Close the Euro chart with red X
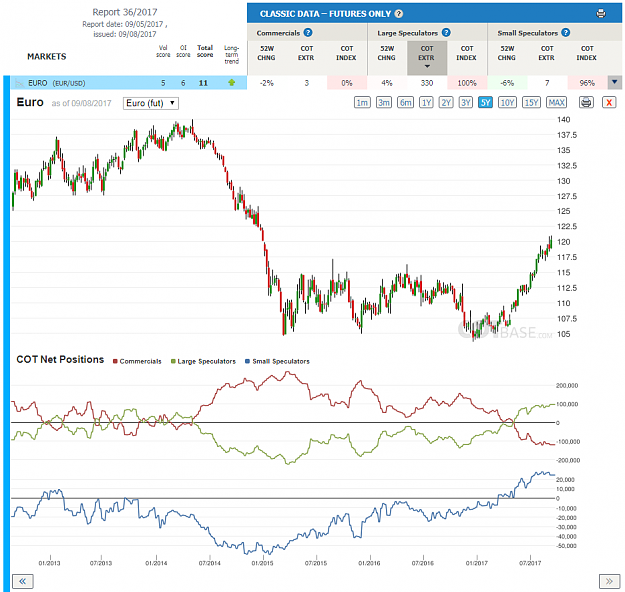625x592 pixels. (x=609, y=102)
